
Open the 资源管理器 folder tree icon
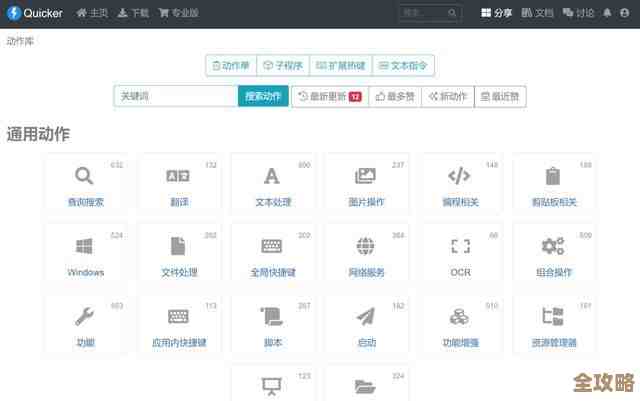point(553,316)
